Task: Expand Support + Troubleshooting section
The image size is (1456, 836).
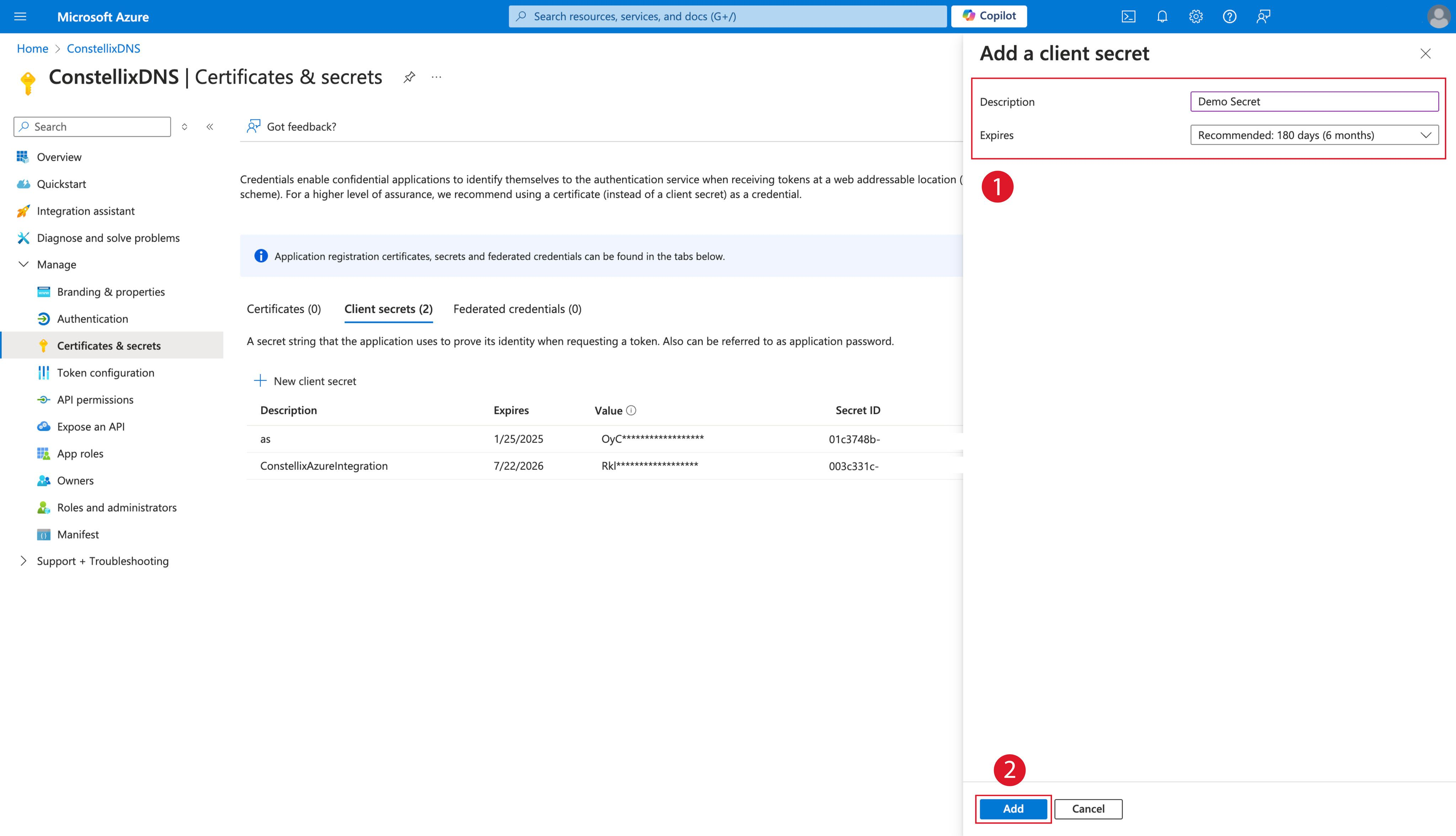Action: tap(23, 561)
